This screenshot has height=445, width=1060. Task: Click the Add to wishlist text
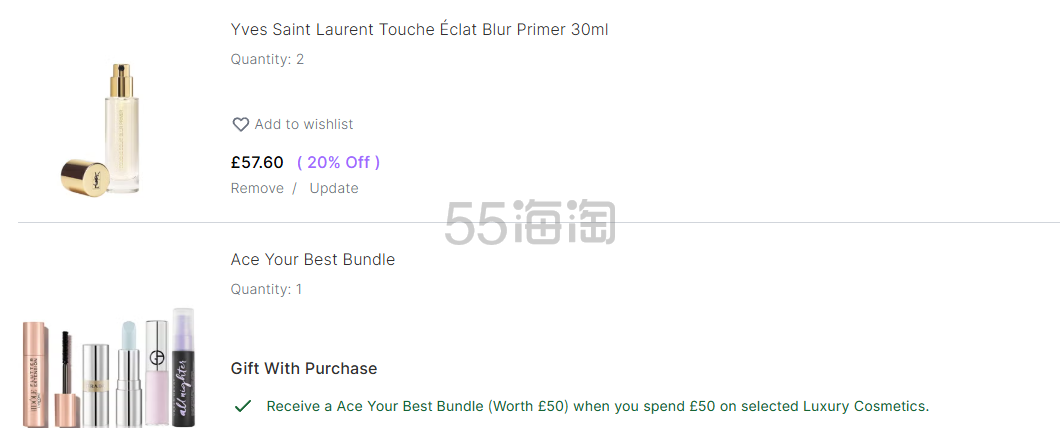pos(304,125)
